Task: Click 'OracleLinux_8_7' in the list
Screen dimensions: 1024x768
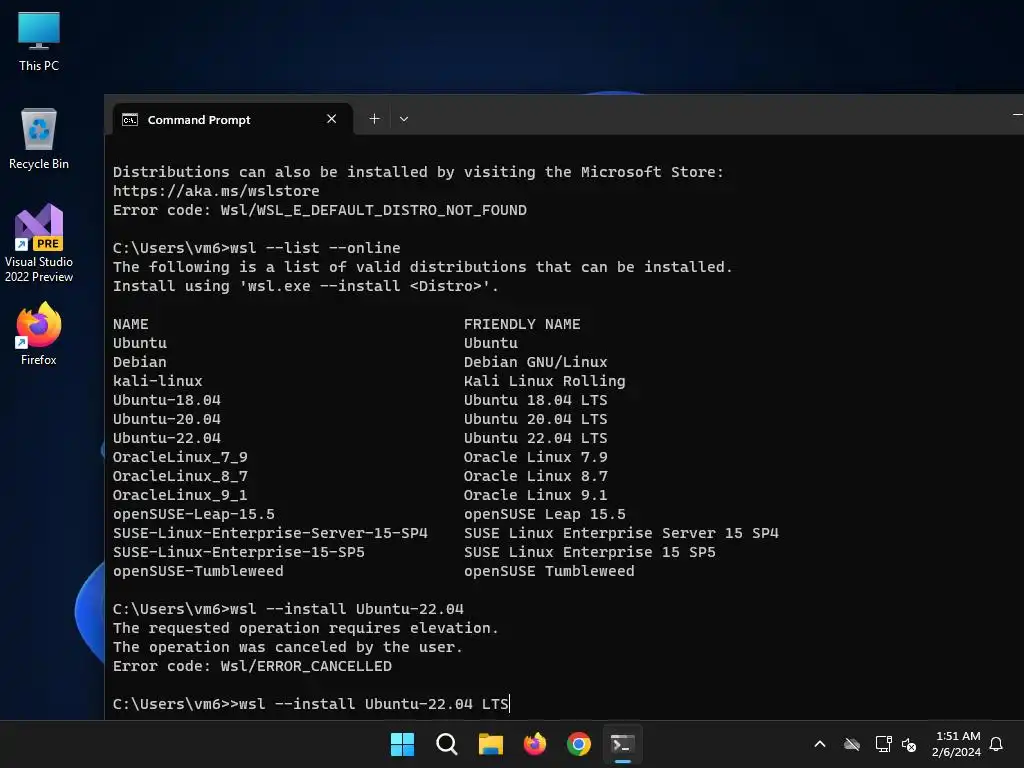Action: [x=180, y=475]
